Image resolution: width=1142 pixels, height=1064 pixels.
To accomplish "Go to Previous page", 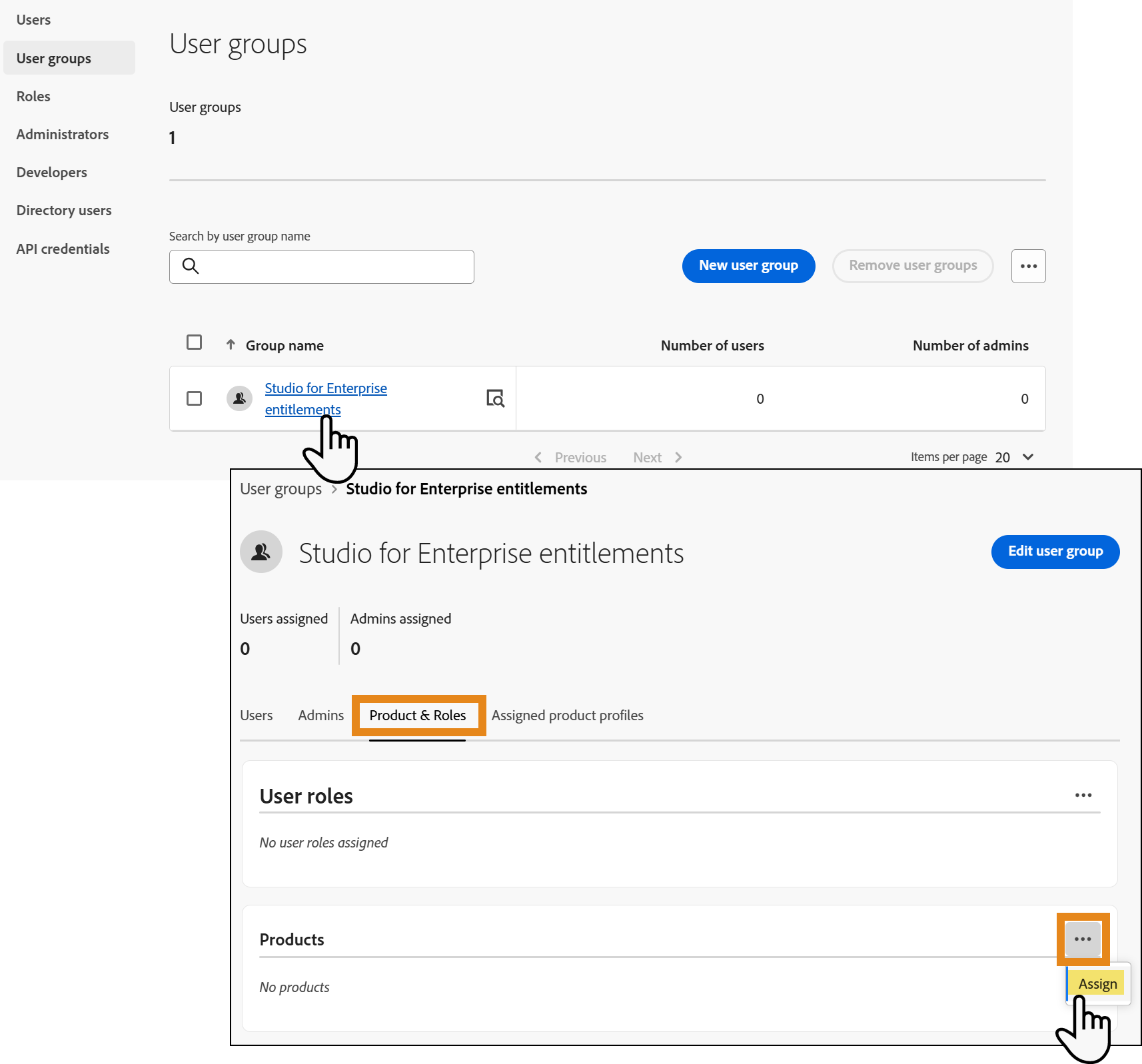I will (x=570, y=458).
